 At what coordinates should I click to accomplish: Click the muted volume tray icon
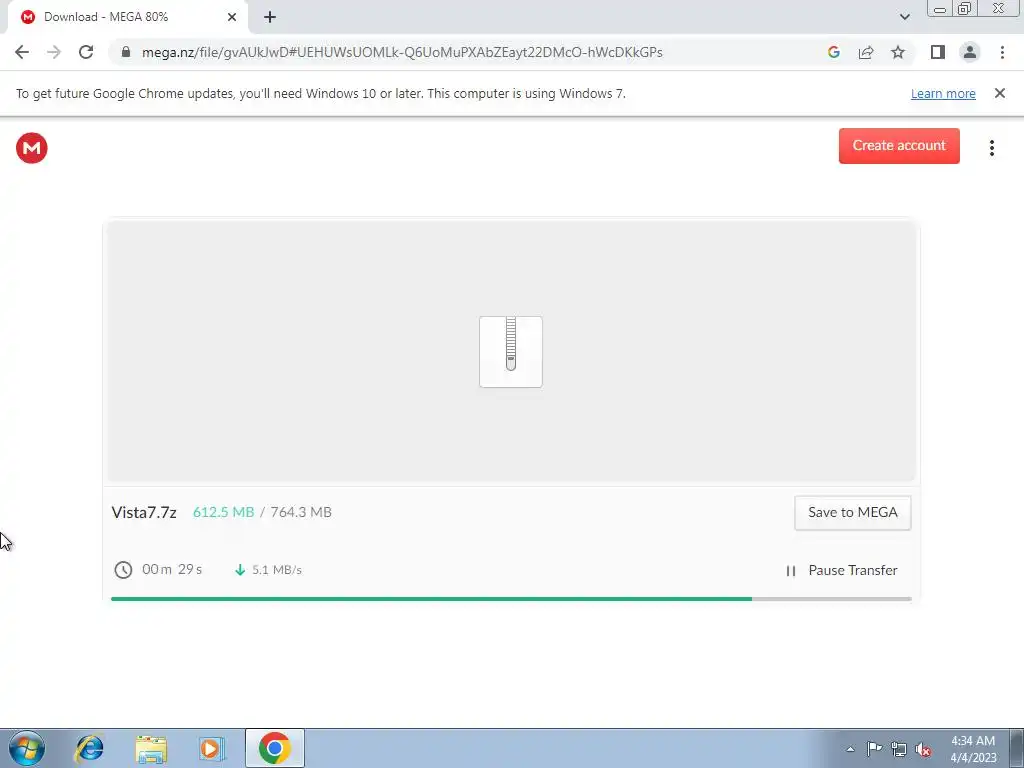click(923, 750)
